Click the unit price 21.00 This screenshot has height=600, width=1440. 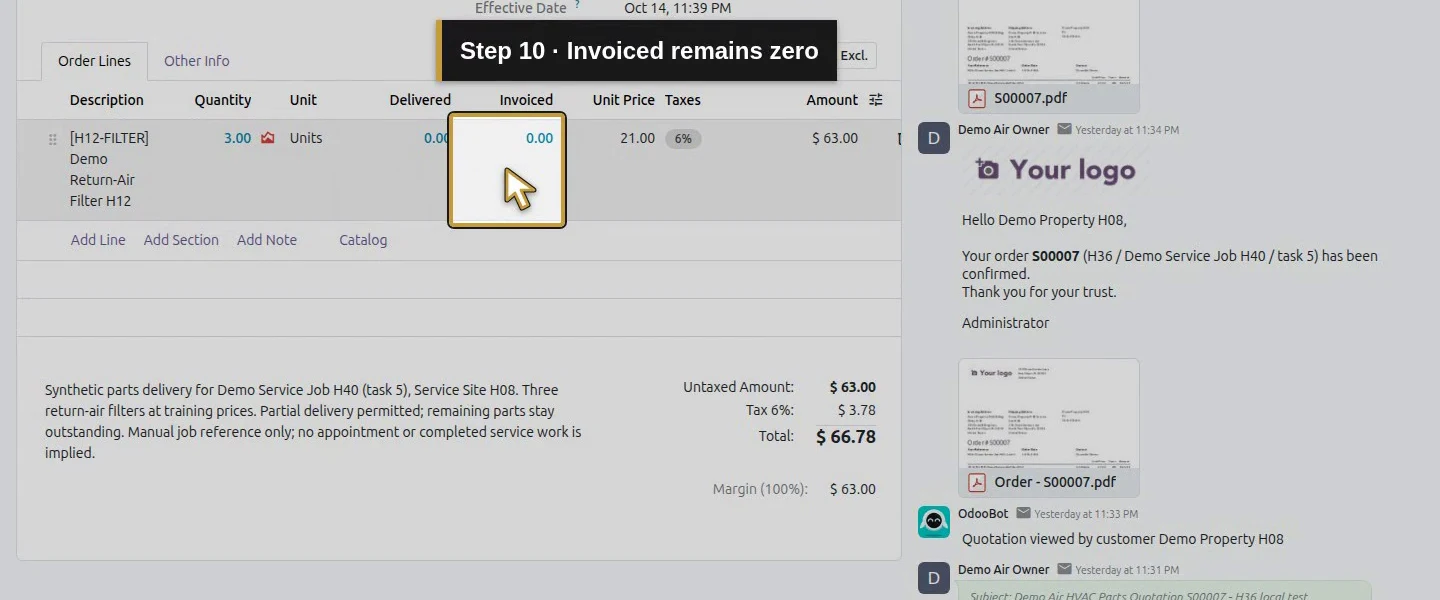637,138
